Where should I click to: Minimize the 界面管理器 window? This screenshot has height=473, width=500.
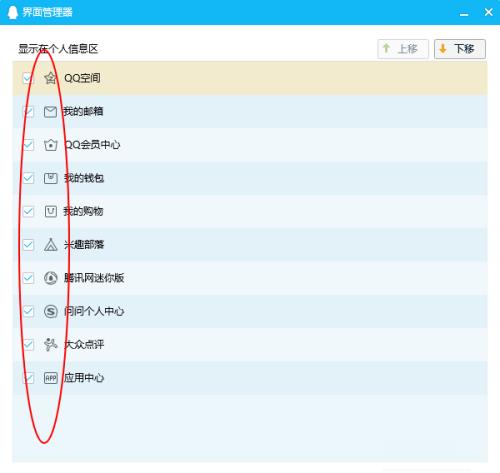coord(464,13)
